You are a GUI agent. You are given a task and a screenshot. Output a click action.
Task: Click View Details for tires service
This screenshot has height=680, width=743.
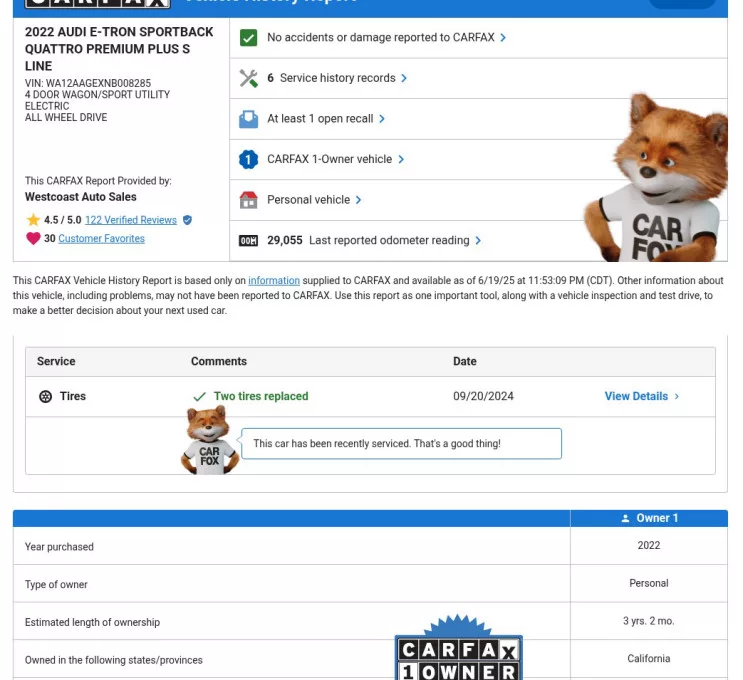(x=641, y=397)
